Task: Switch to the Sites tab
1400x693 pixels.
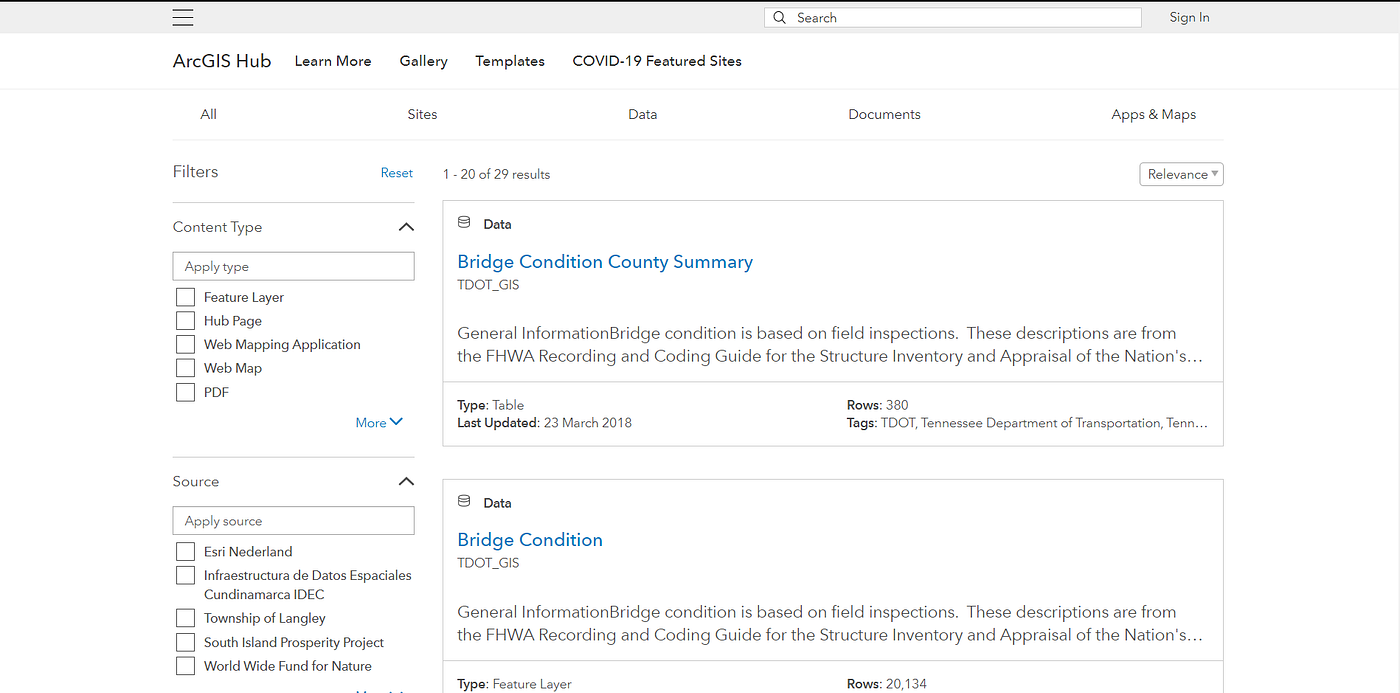Action: pos(422,114)
